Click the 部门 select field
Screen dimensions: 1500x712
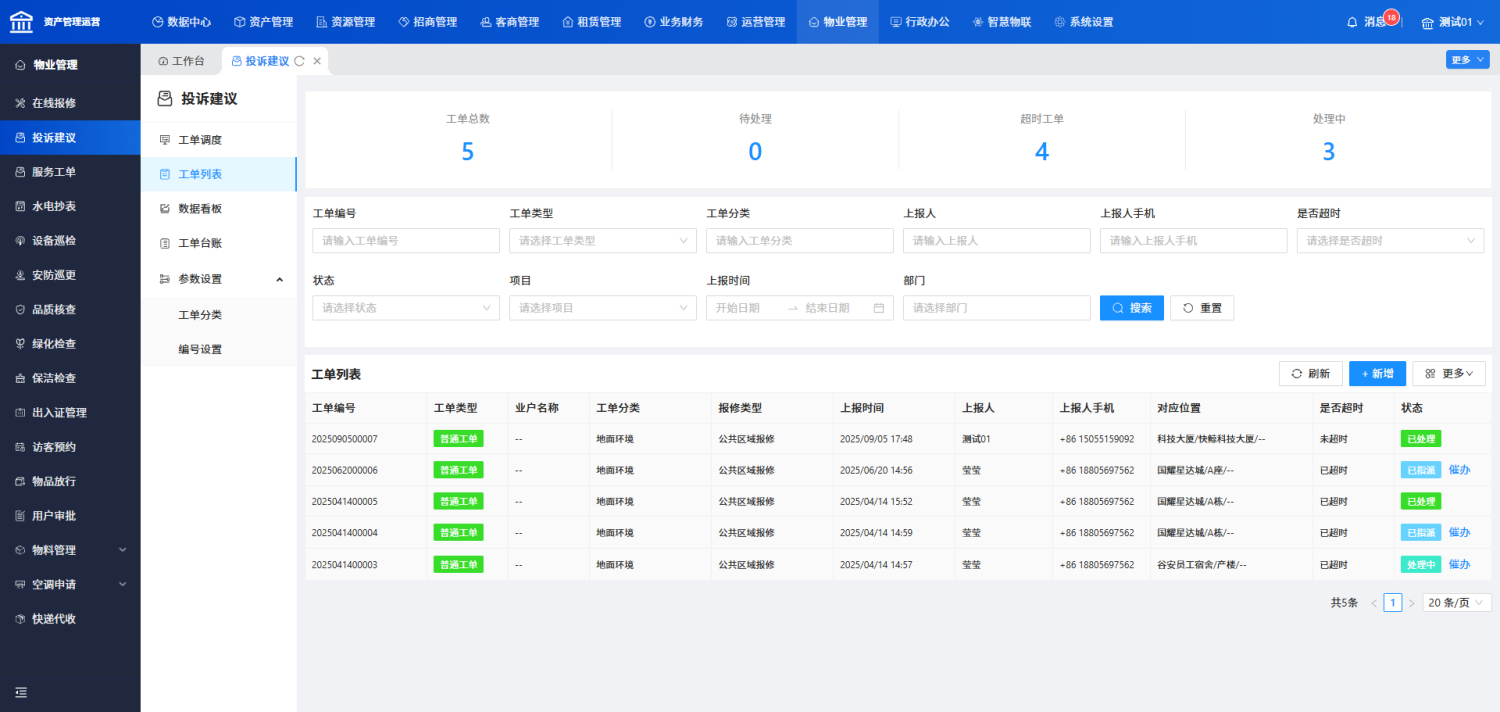[x=996, y=308]
